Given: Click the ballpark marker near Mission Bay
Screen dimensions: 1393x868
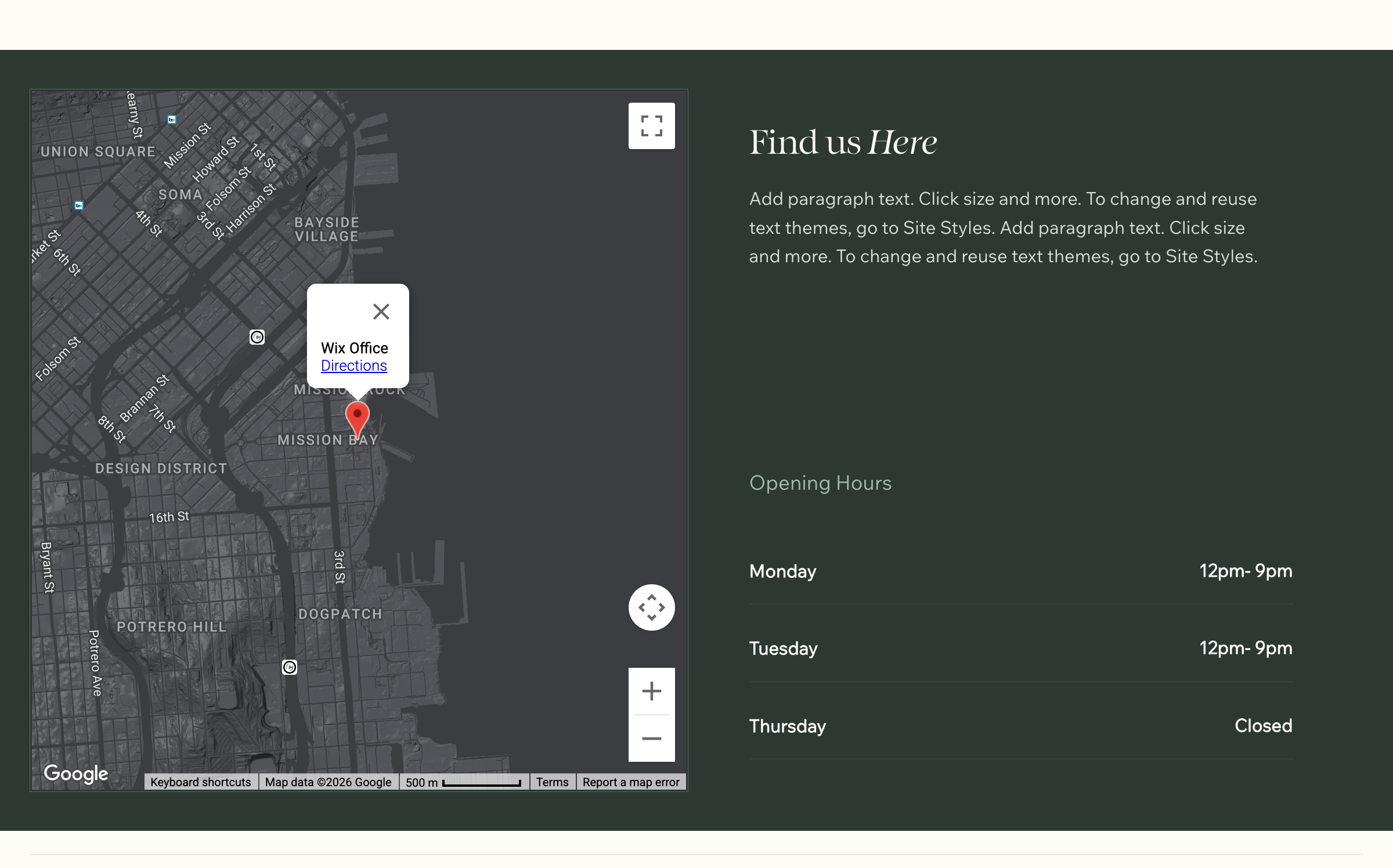Looking at the screenshot, I should pyautogui.click(x=257, y=337).
